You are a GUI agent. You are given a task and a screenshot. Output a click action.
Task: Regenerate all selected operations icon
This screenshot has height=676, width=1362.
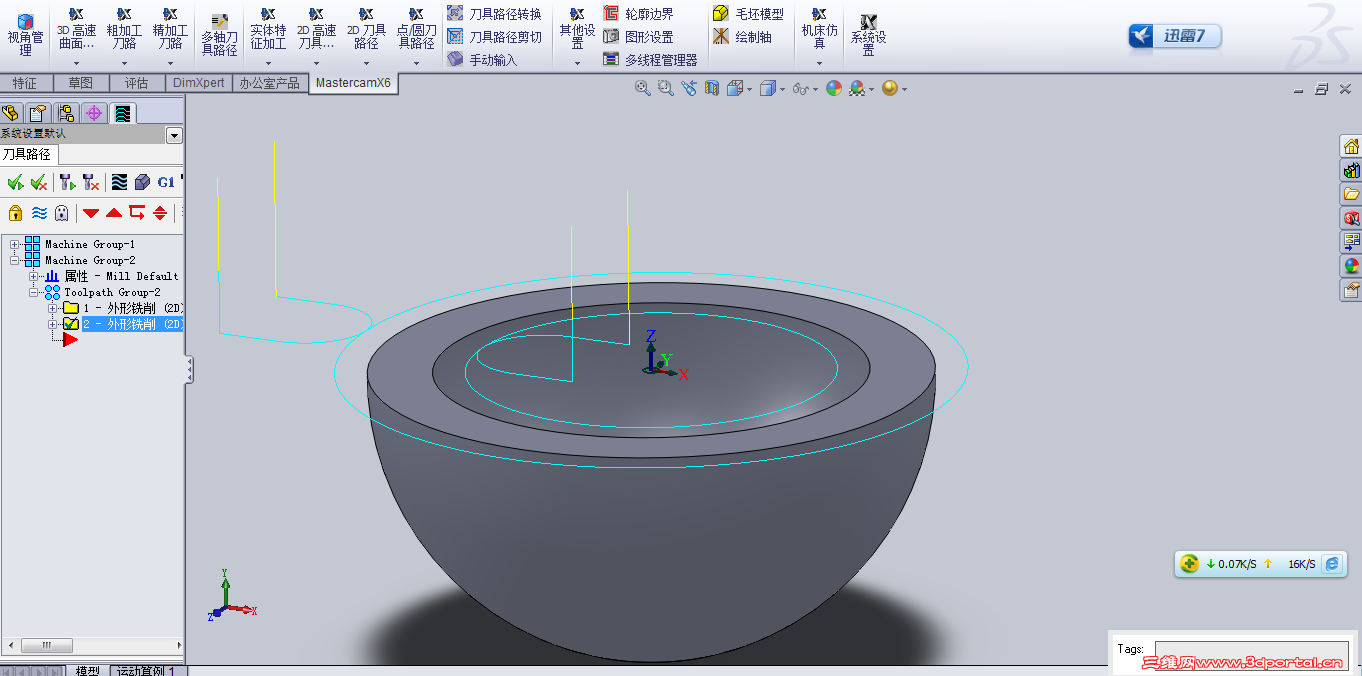pyautogui.click(x=67, y=182)
